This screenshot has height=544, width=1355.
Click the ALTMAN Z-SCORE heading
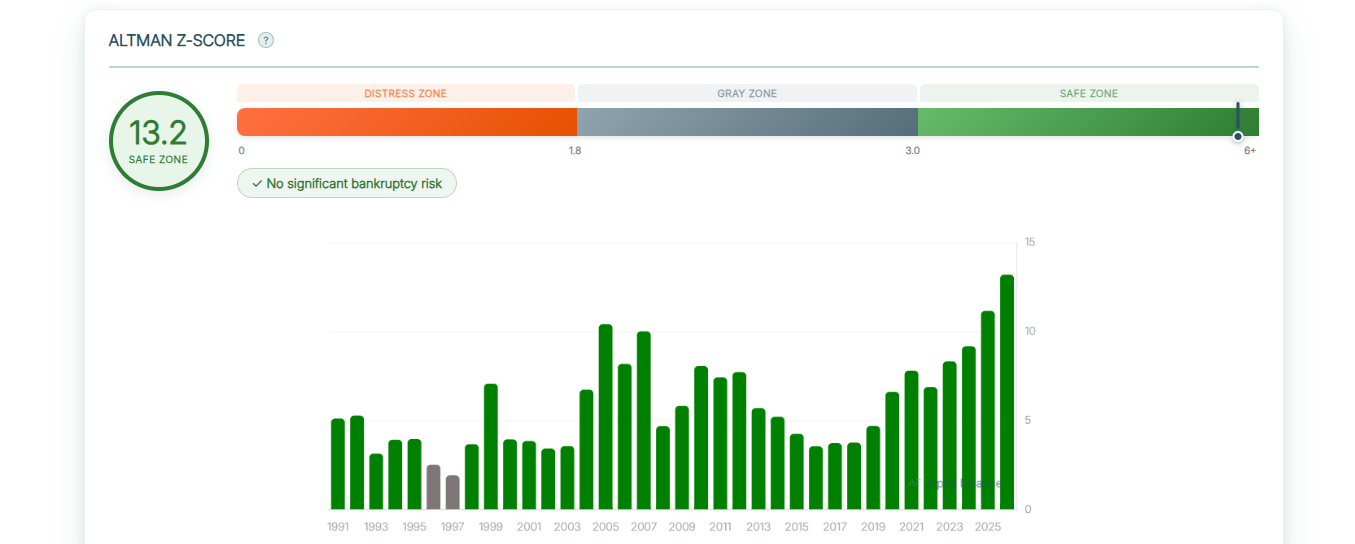point(177,40)
